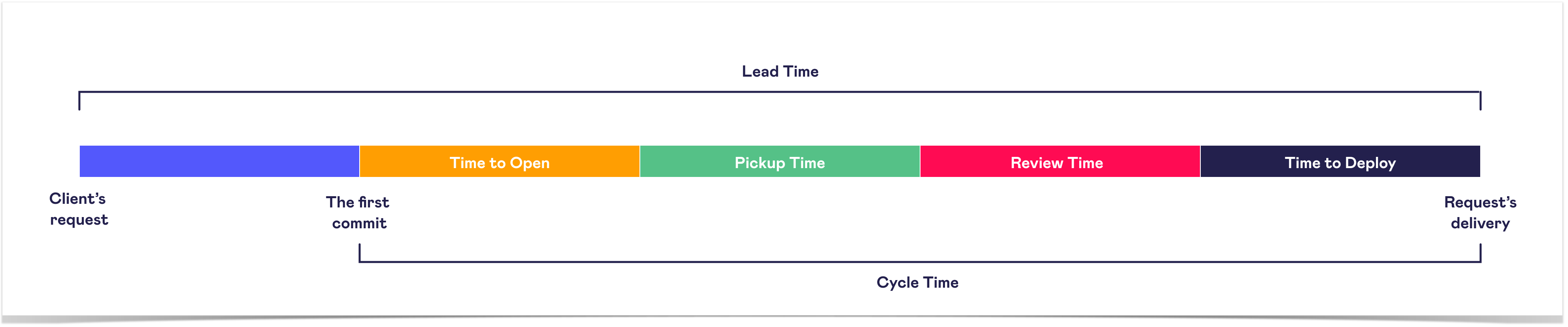The height and width of the screenshot is (327, 1568).
Task: Click left end of Lead Time bracket
Action: [x=79, y=101]
